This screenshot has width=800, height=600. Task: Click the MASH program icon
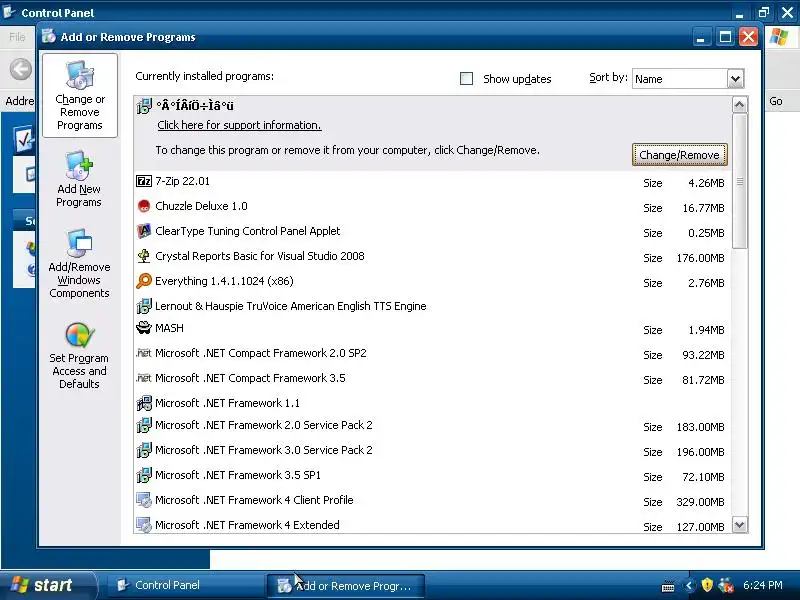coord(144,328)
